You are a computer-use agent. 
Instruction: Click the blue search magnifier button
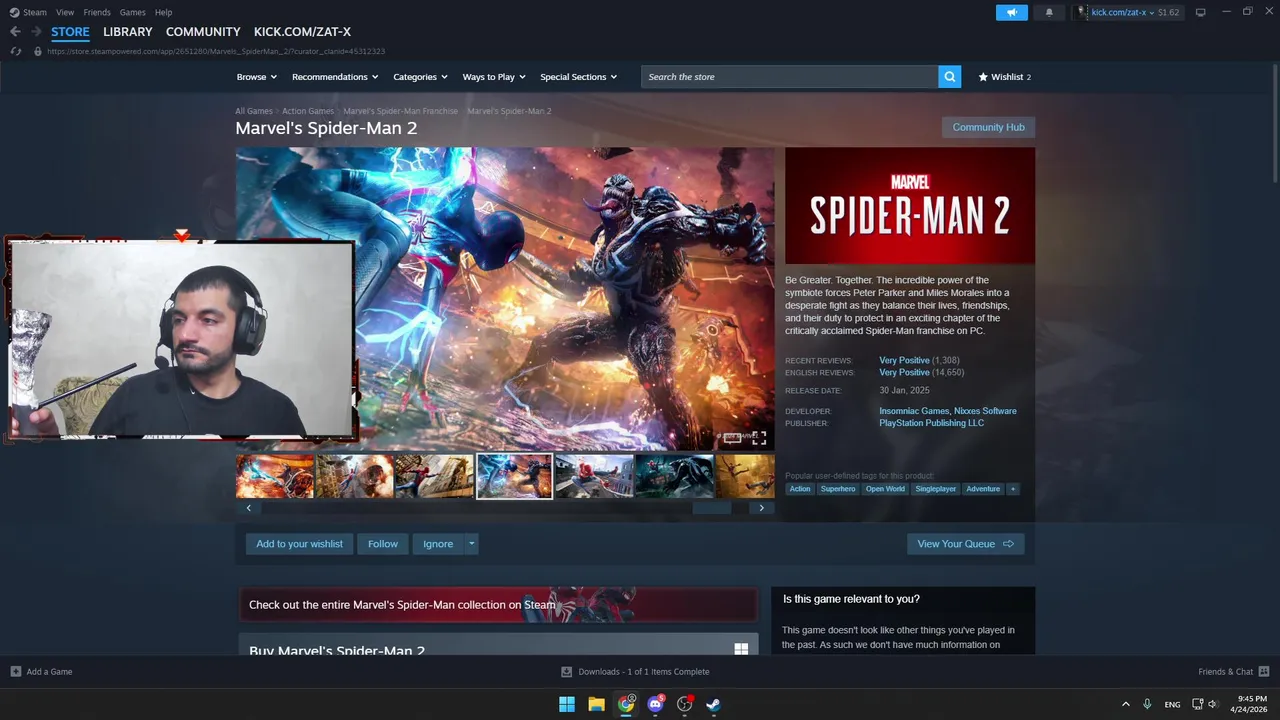pos(949,77)
